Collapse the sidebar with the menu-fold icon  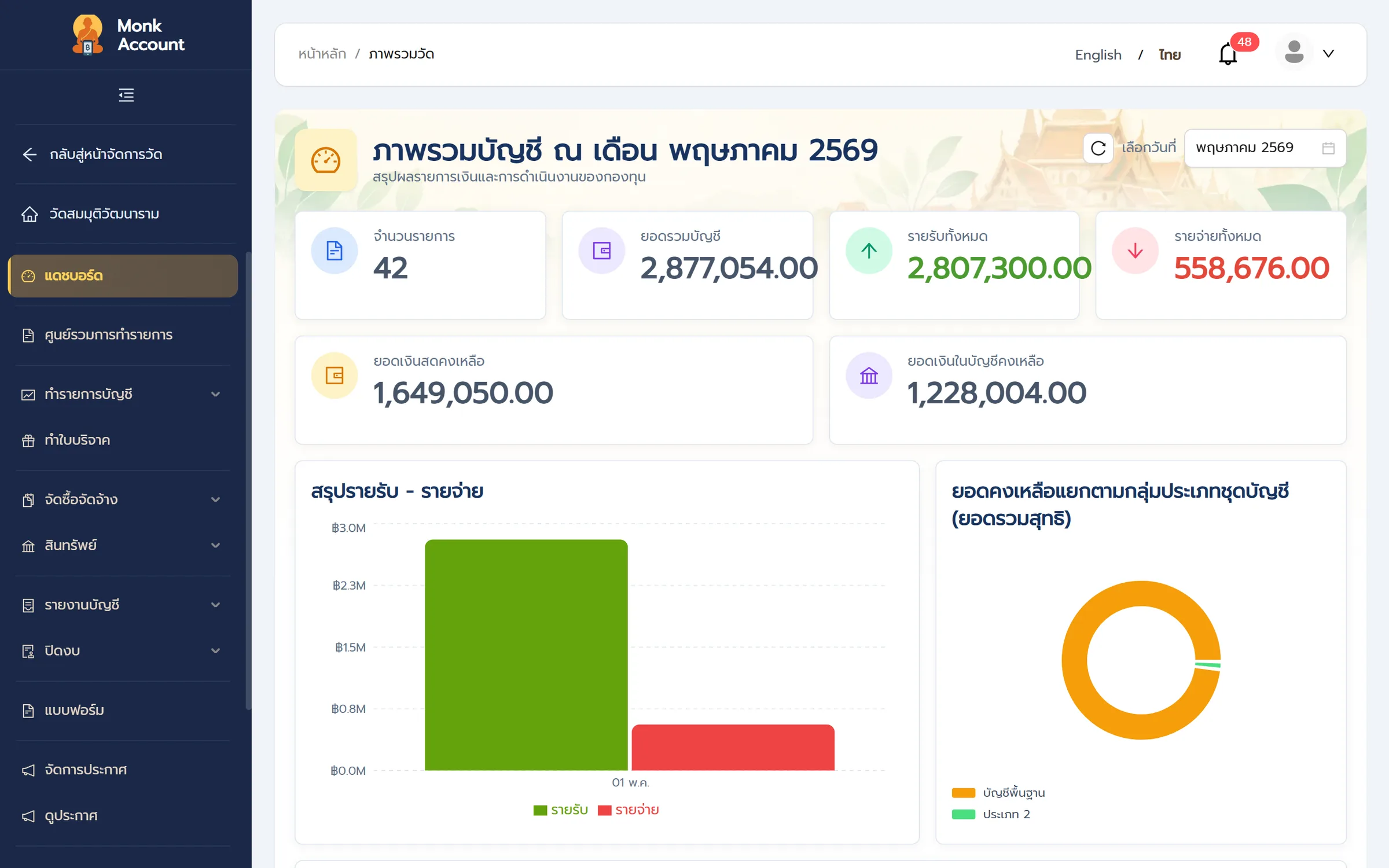pos(126,95)
